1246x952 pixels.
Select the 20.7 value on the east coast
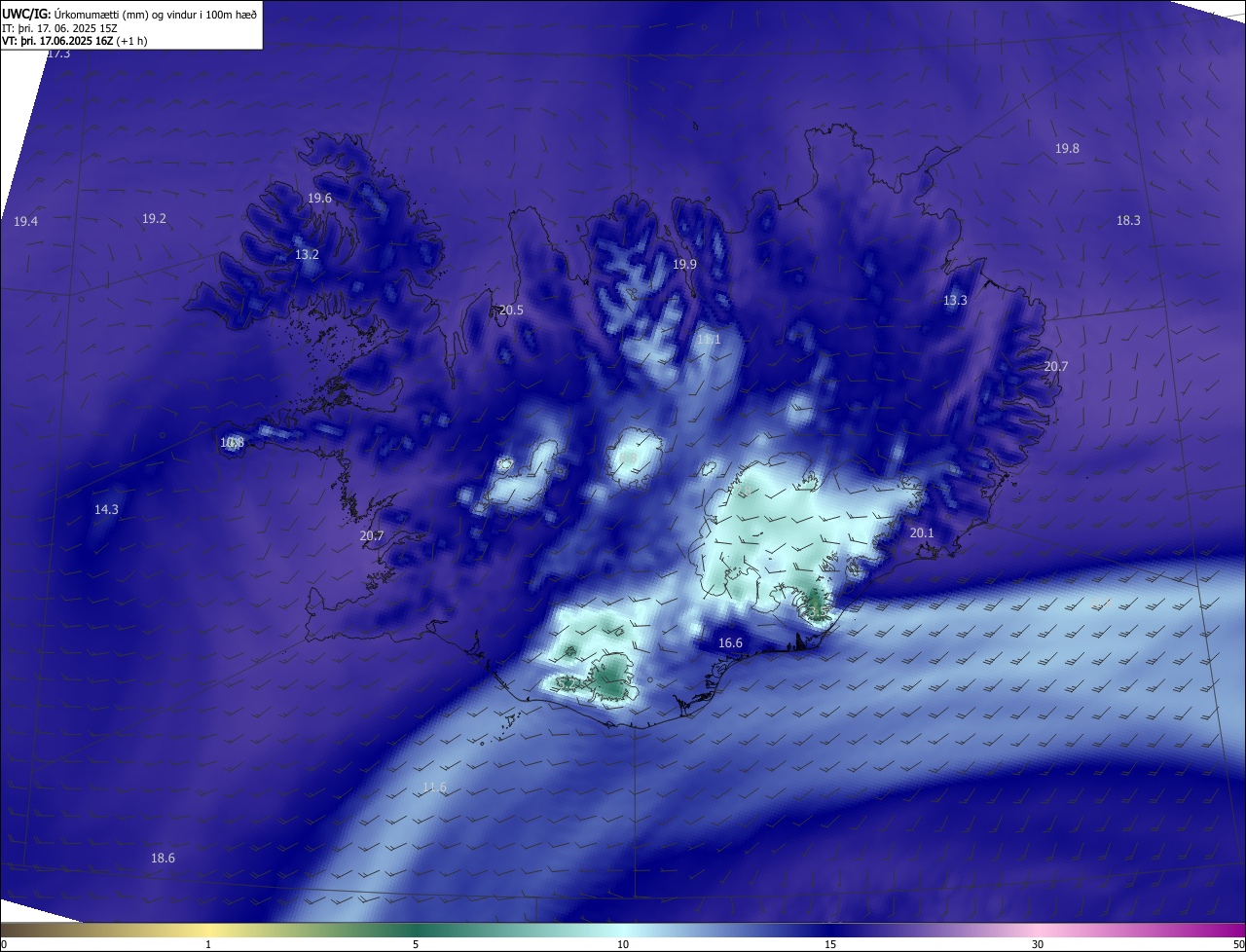[1056, 367]
